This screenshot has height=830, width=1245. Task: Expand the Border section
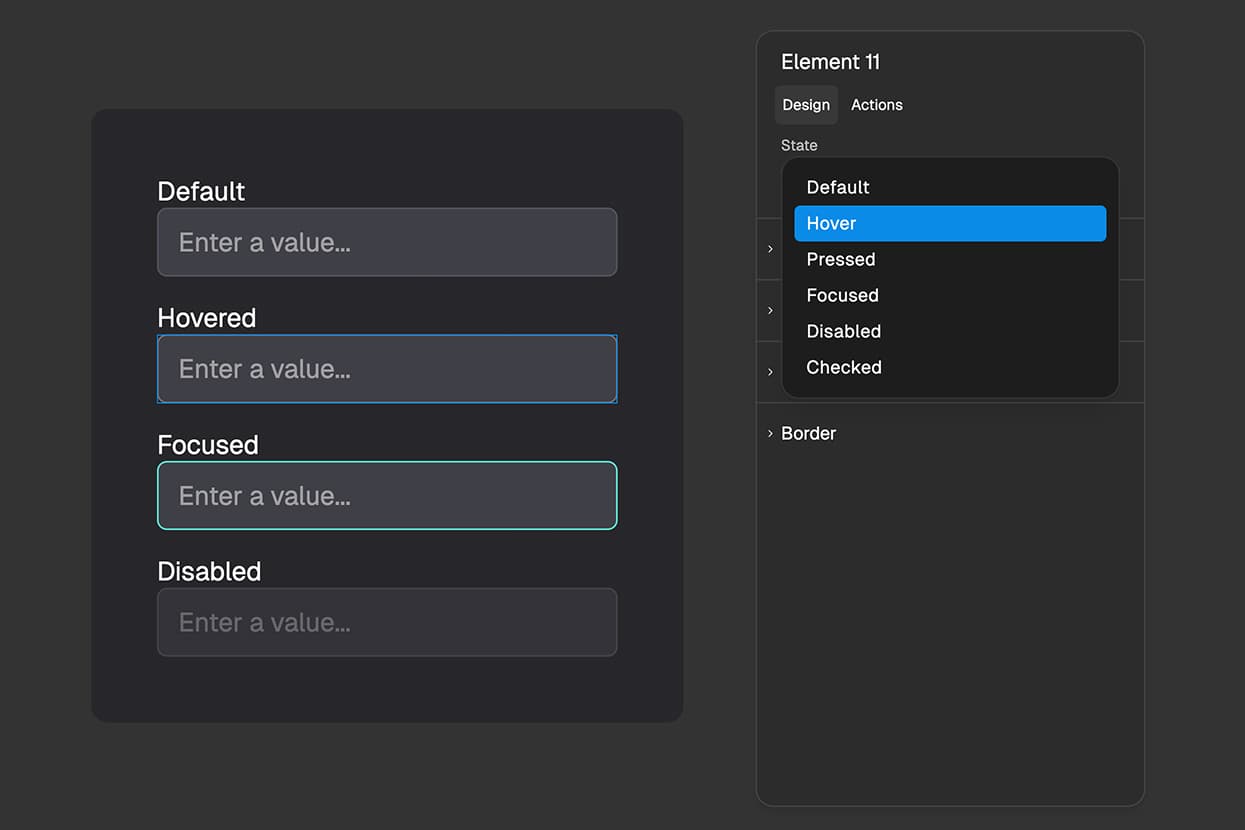pos(808,433)
